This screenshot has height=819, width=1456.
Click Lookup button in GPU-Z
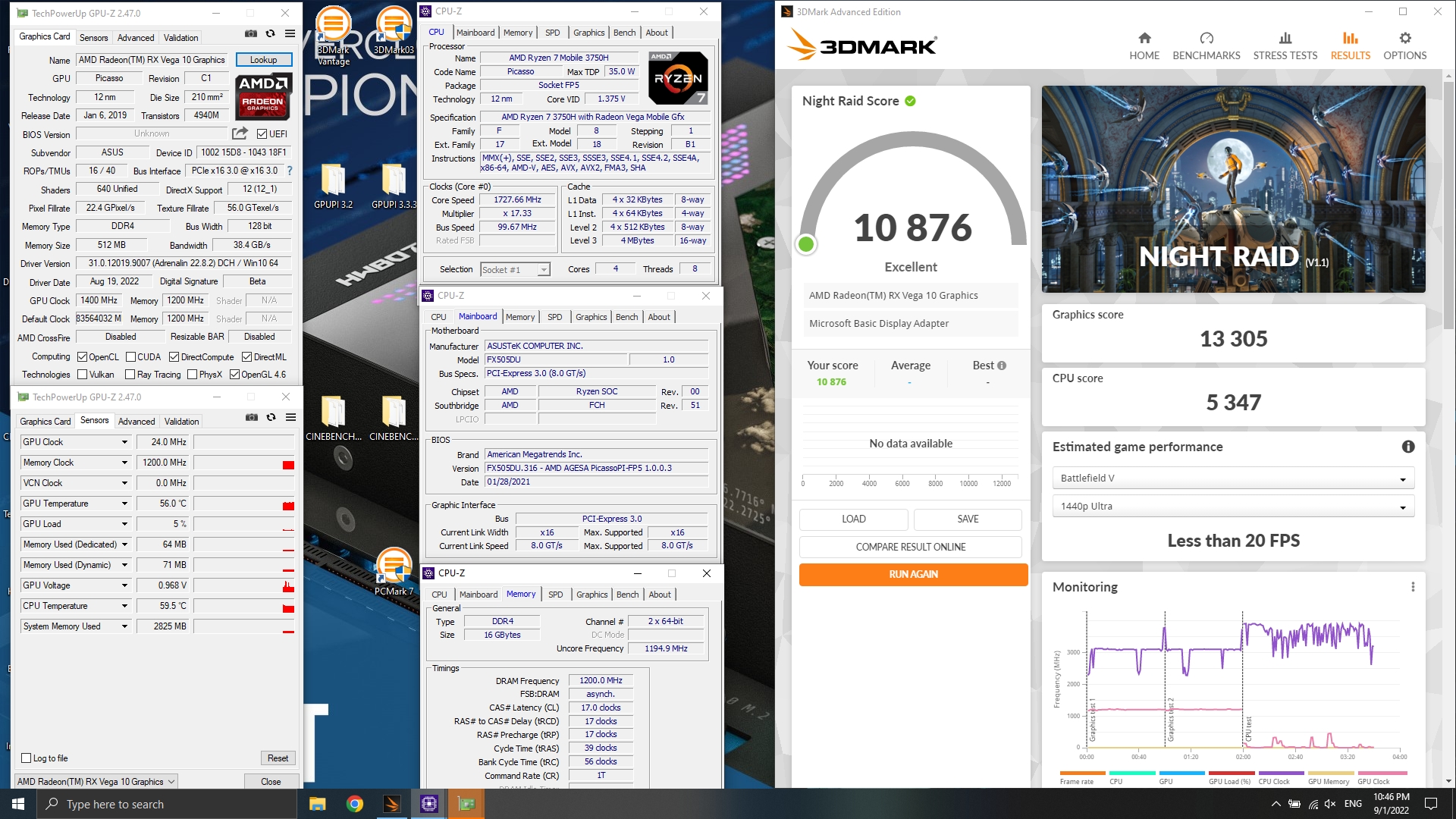[x=263, y=60]
